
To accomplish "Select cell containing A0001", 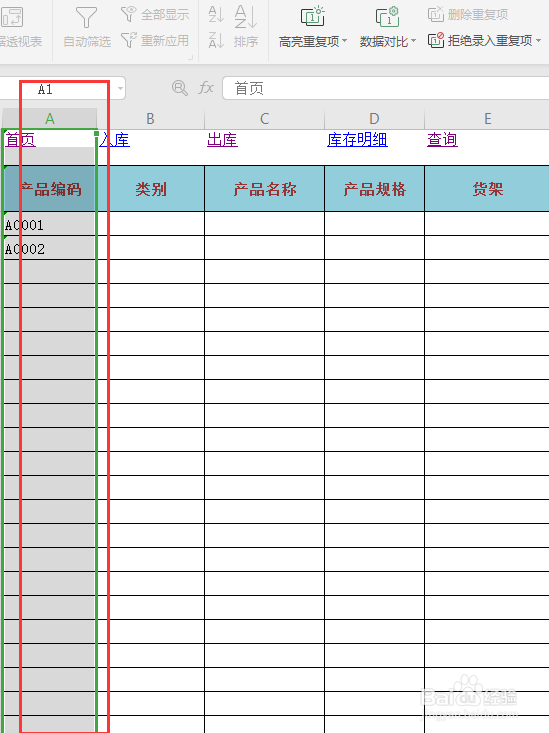I will 50,224.
